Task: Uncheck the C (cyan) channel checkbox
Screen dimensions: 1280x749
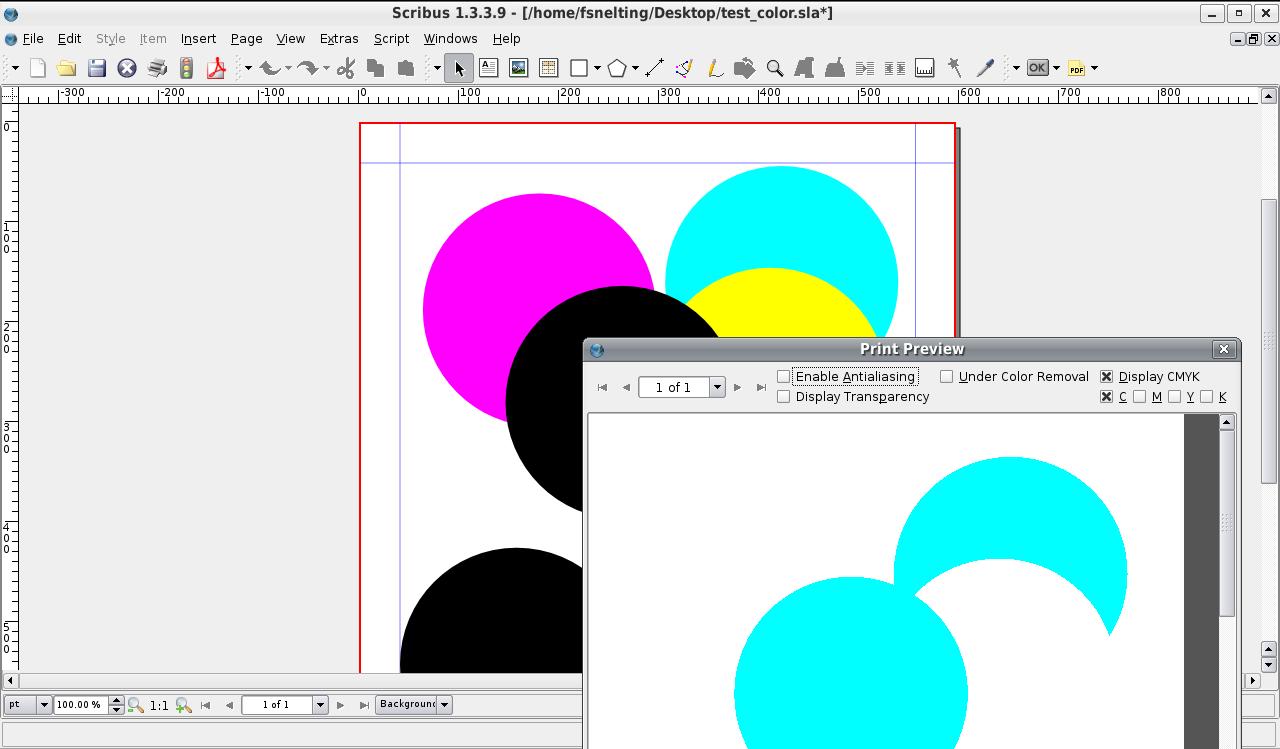Action: coord(1107,397)
